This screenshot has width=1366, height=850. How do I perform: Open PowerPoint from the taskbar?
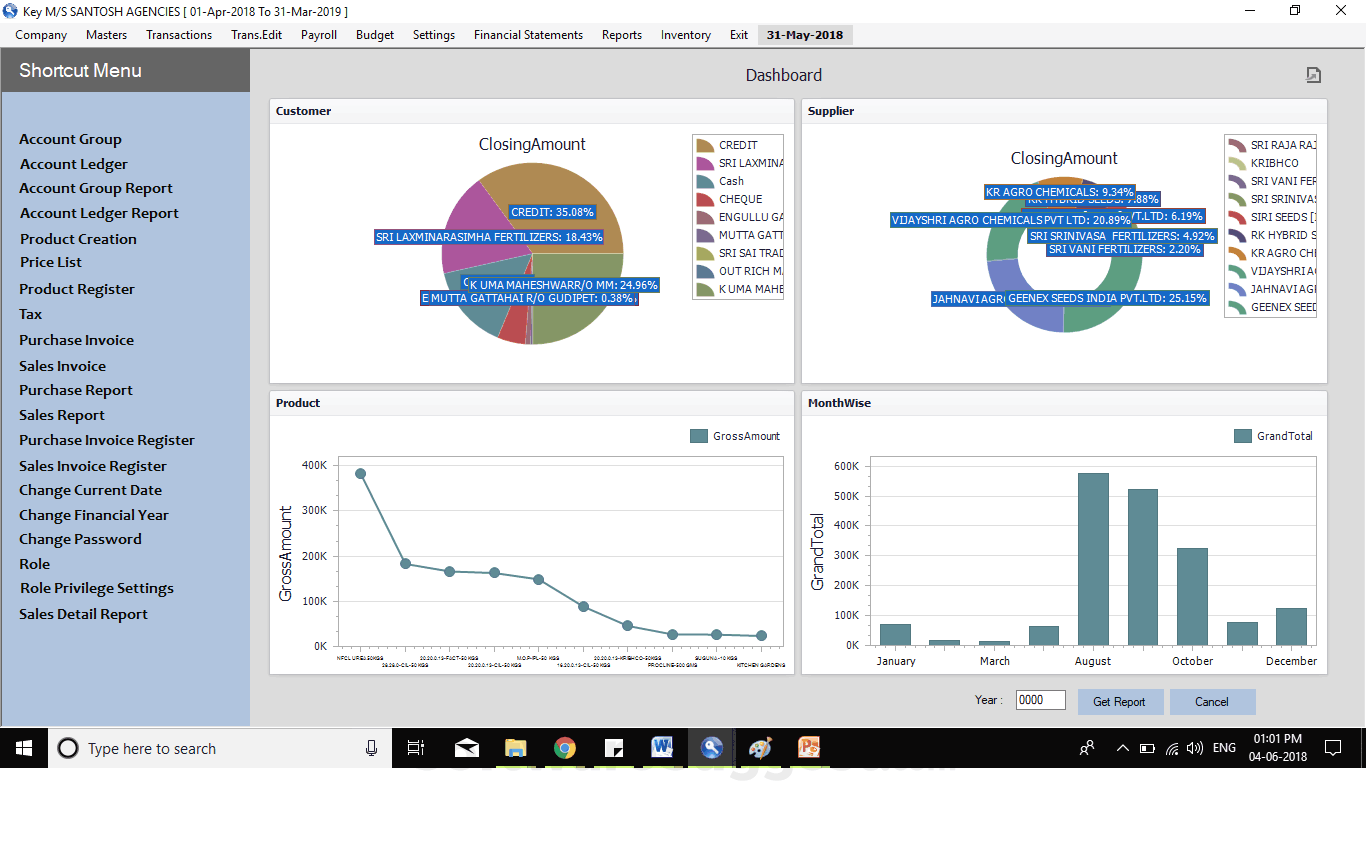point(809,748)
